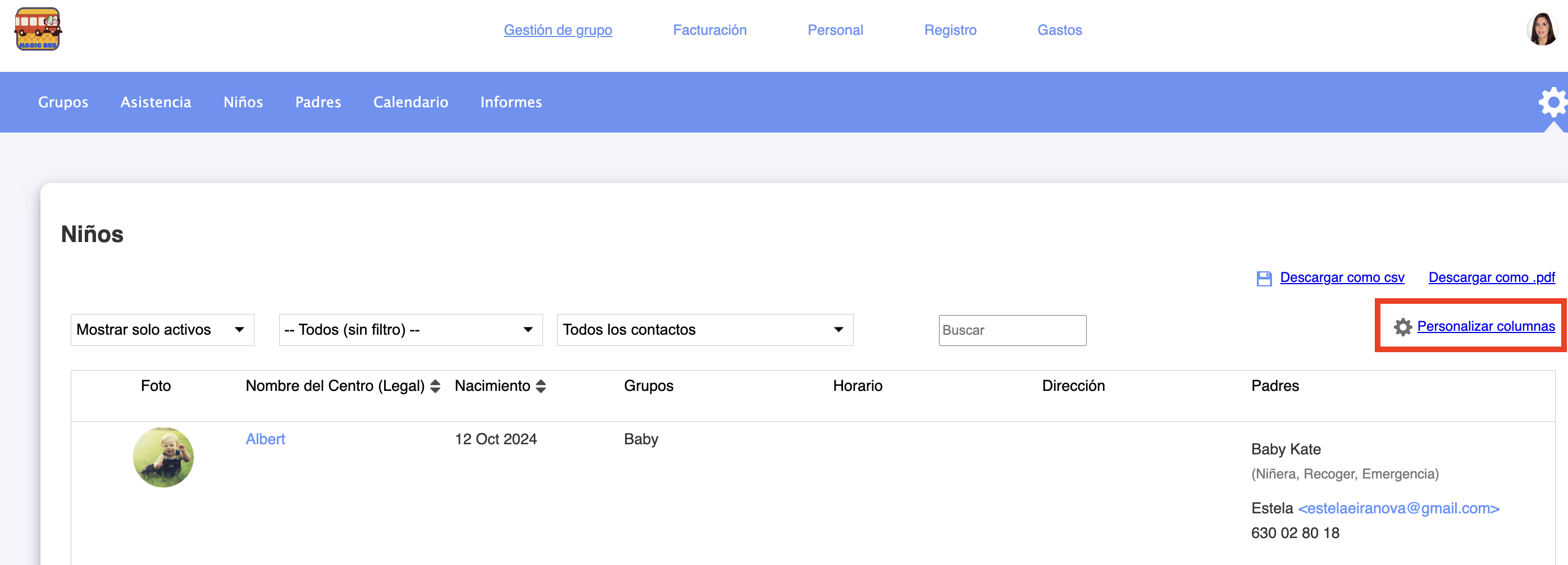Click the Baby Kate contact name
This screenshot has height=565, width=1568.
coord(1286,449)
